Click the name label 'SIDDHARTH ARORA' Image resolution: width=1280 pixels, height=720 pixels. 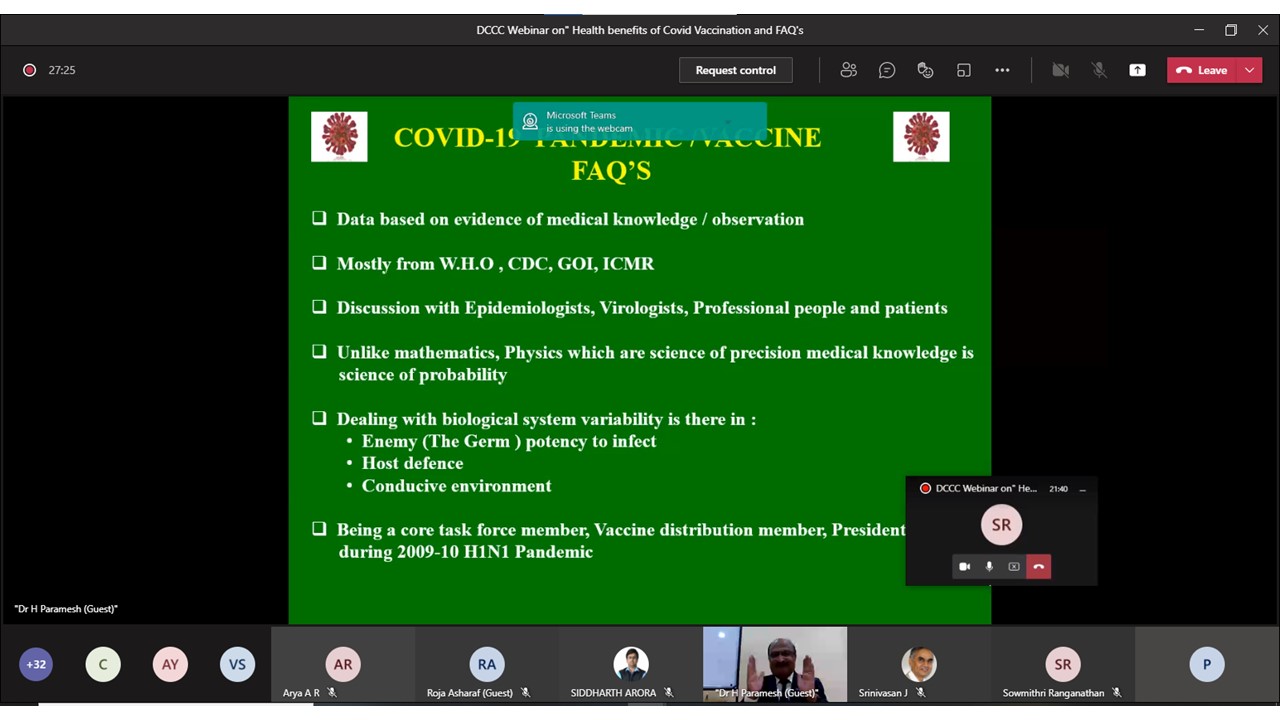(613, 693)
